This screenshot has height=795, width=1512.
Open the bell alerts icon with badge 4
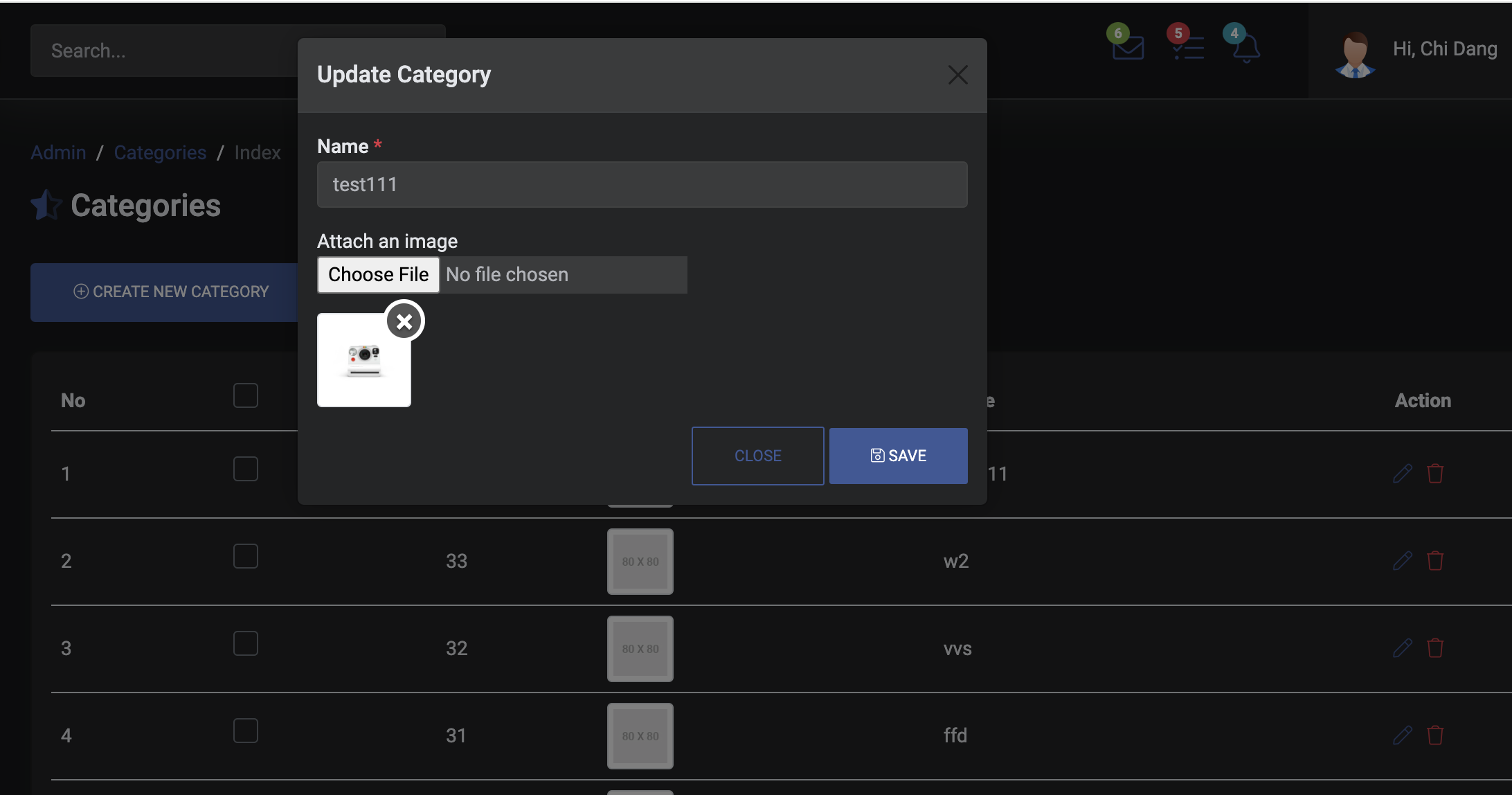(x=1246, y=48)
